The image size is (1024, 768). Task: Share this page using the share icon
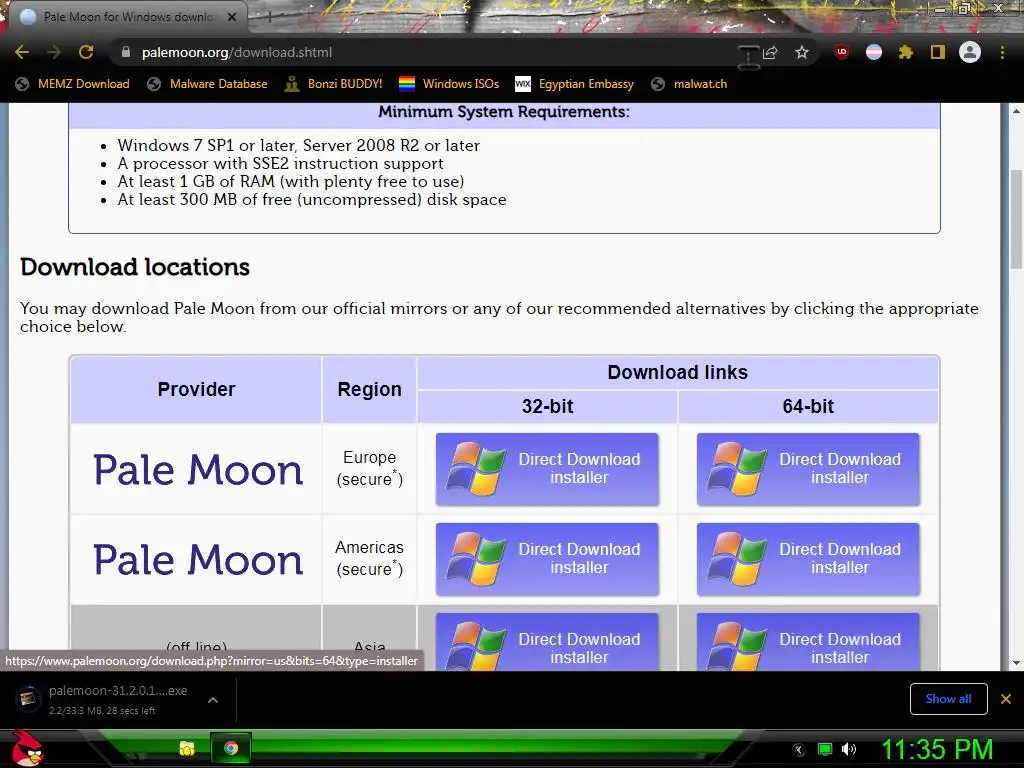(771, 52)
